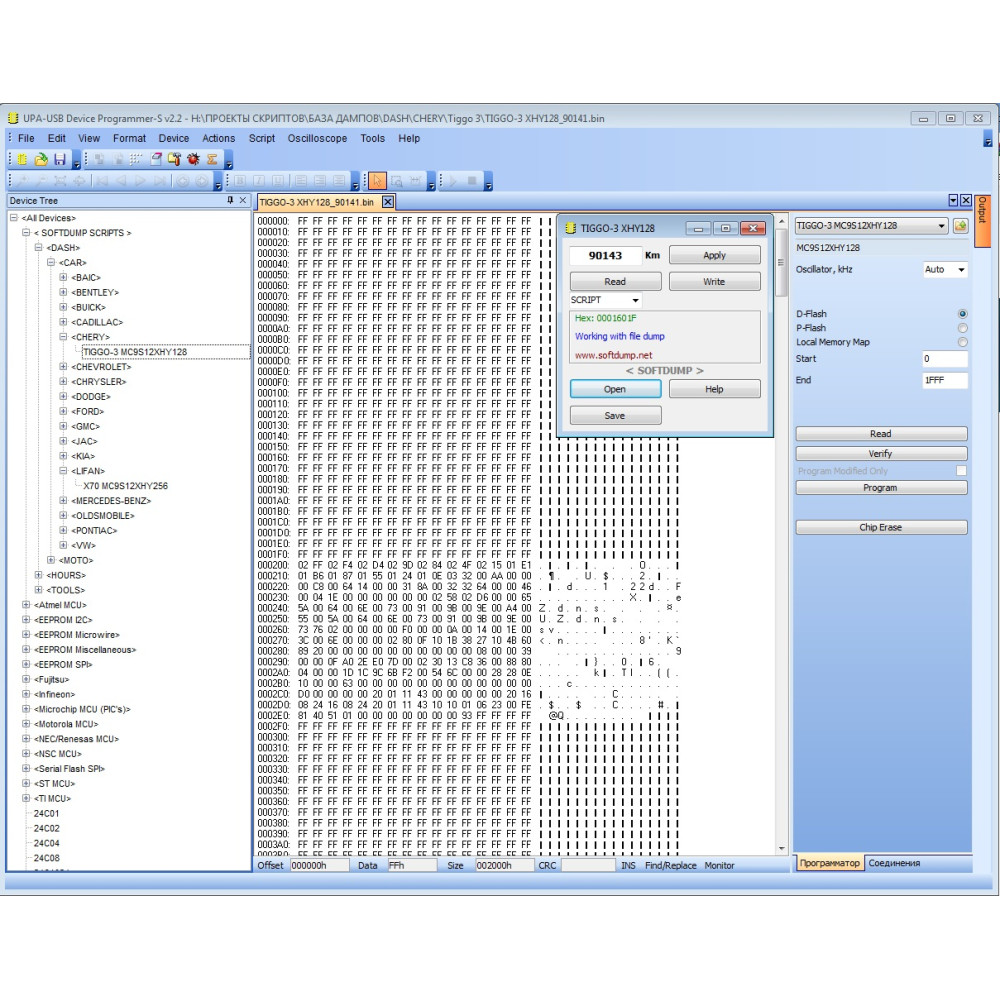Click Apply in TIGGO-3 XHY128 dialog
The width and height of the screenshot is (1000, 1000).
coord(714,255)
